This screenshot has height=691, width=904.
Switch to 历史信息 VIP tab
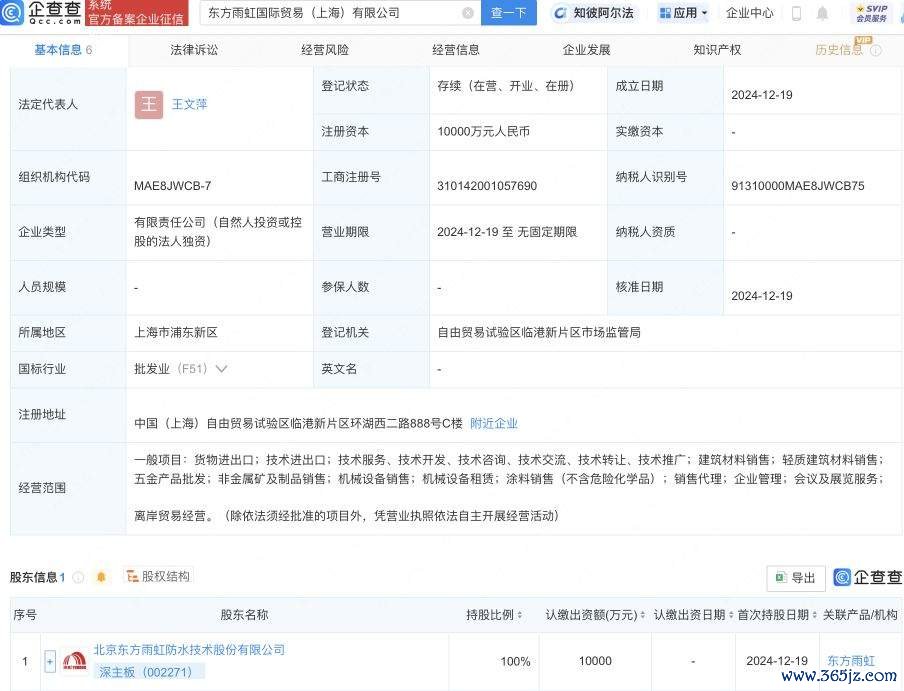click(x=839, y=50)
